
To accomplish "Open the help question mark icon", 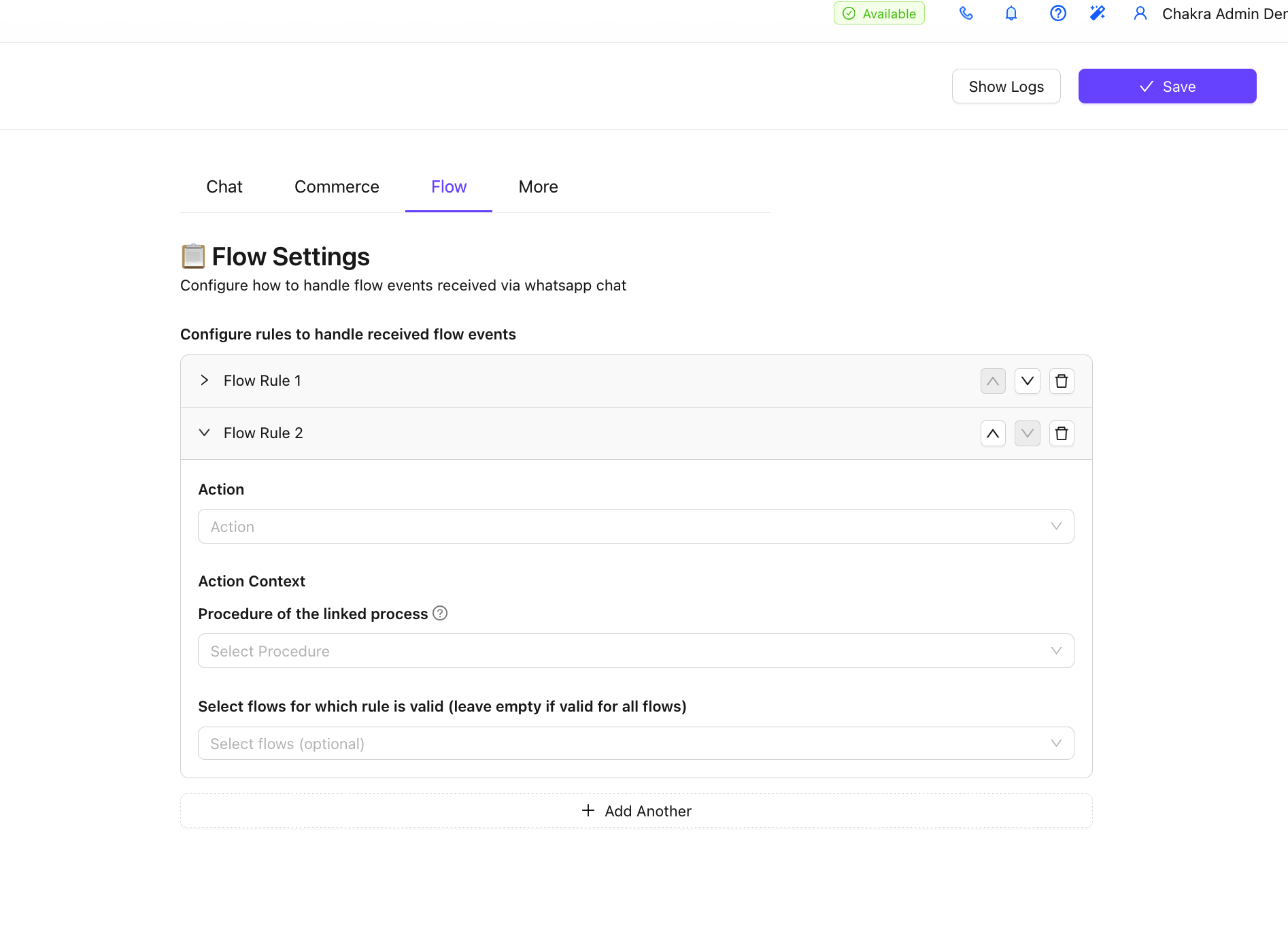I will pyautogui.click(x=1057, y=14).
